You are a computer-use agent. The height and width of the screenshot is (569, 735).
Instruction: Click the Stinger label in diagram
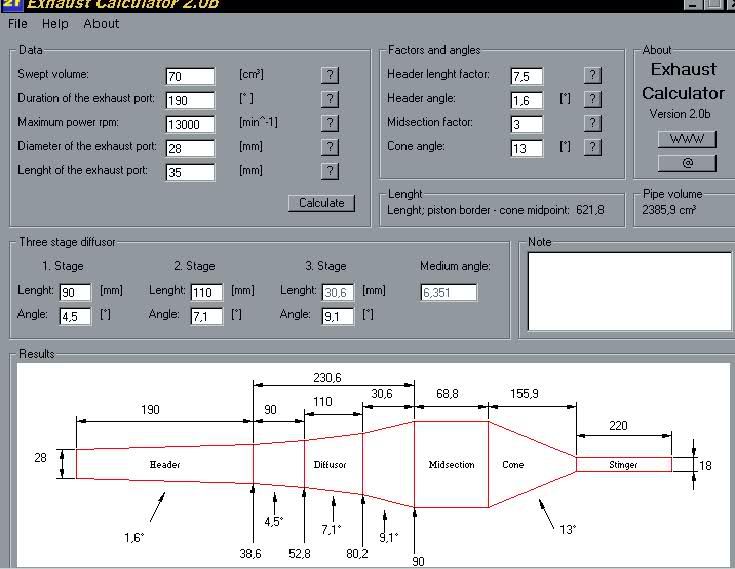pos(623,464)
